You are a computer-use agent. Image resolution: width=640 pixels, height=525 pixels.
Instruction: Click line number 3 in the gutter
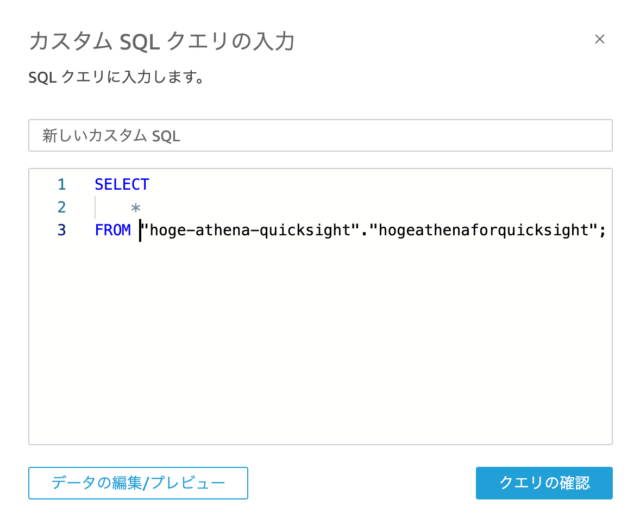62,230
